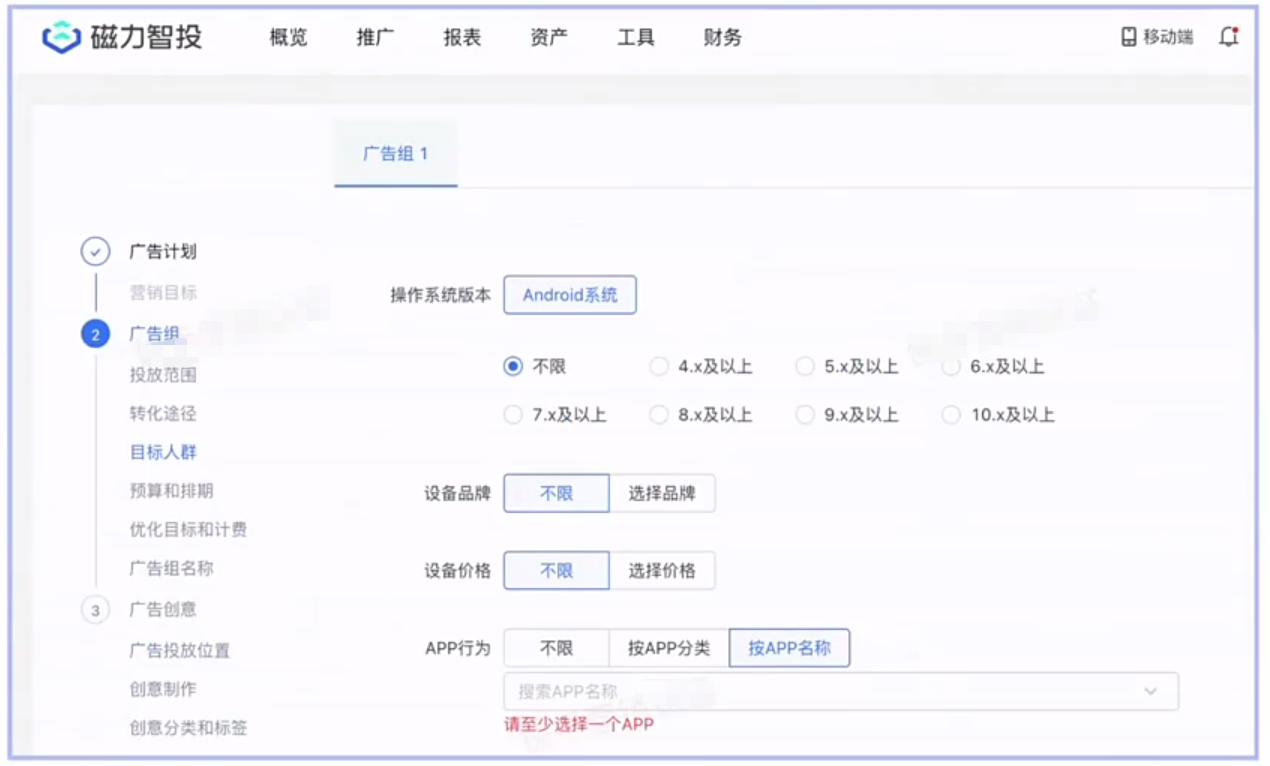This screenshot has height=766, width=1270.
Task: Switch APP行为 to 按APP分类
Action: click(669, 648)
